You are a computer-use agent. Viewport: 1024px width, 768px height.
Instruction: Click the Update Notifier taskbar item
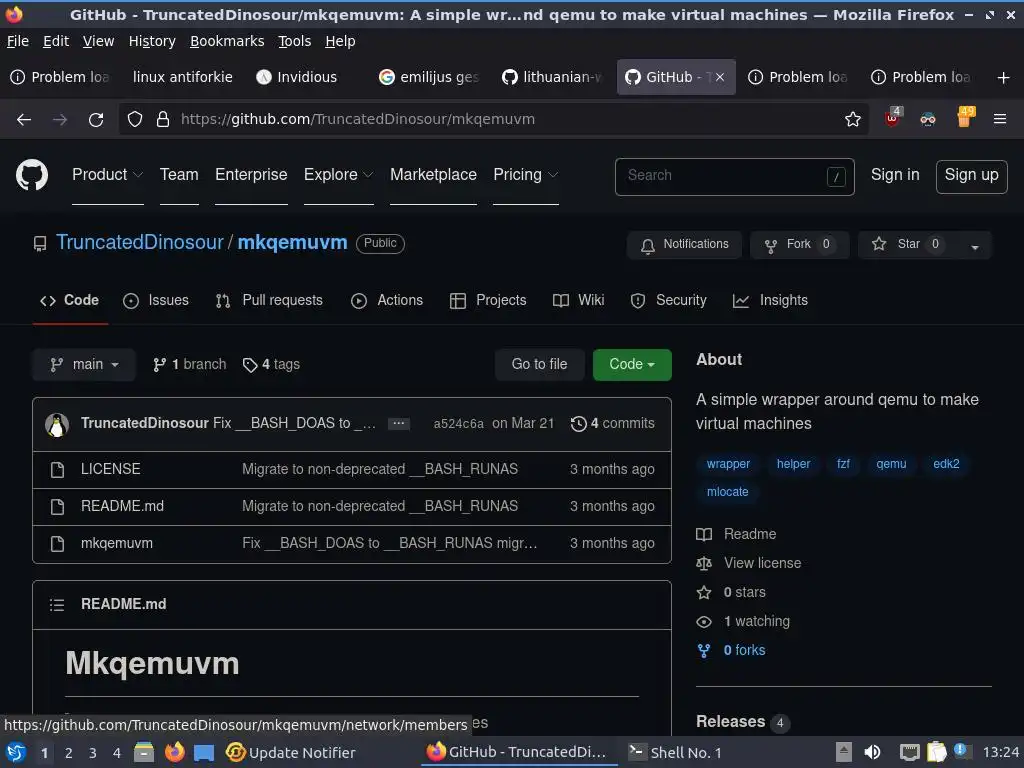[291, 752]
